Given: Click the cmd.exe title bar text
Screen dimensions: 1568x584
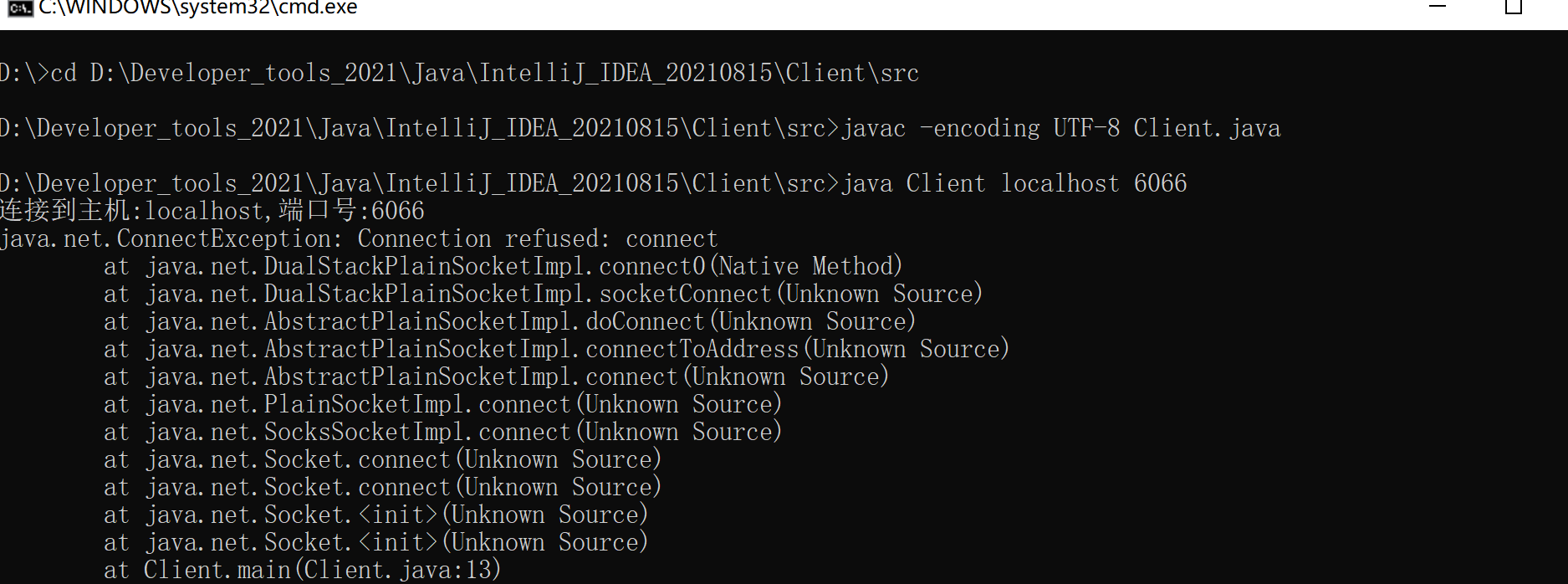Looking at the screenshot, I should tap(198, 8).
